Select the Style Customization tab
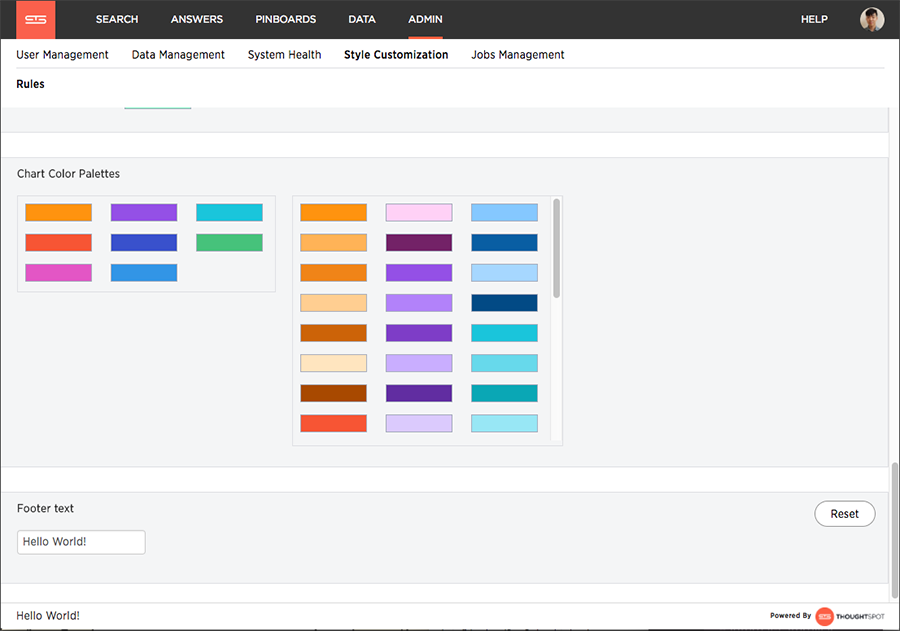This screenshot has height=631, width=900. [396, 55]
